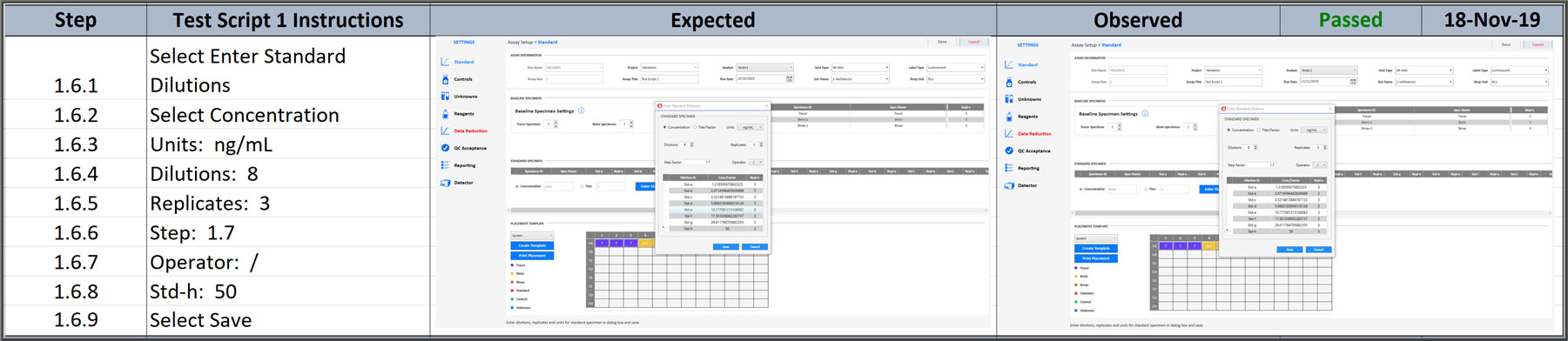Select Concentration radio in Expected dialog
This screenshot has height=341, width=1568.
665,127
